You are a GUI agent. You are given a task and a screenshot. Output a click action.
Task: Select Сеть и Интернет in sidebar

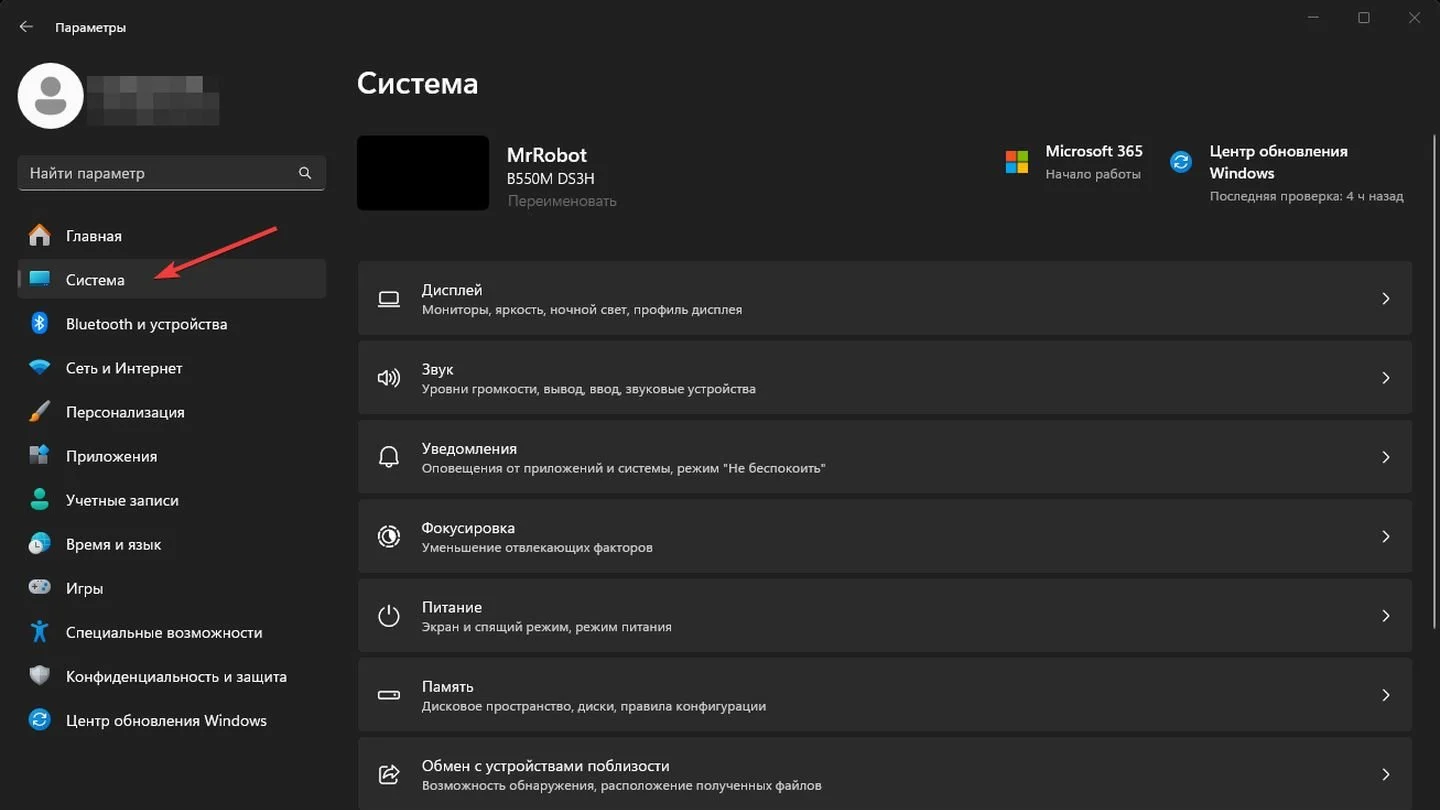(x=124, y=368)
